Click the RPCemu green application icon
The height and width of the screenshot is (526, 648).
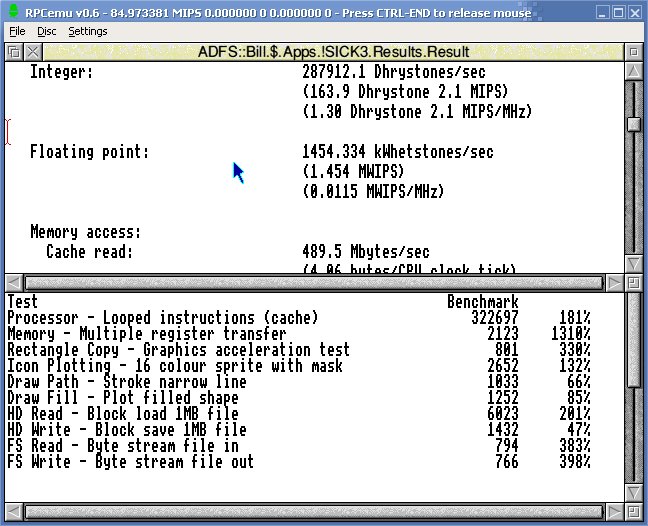point(11,11)
